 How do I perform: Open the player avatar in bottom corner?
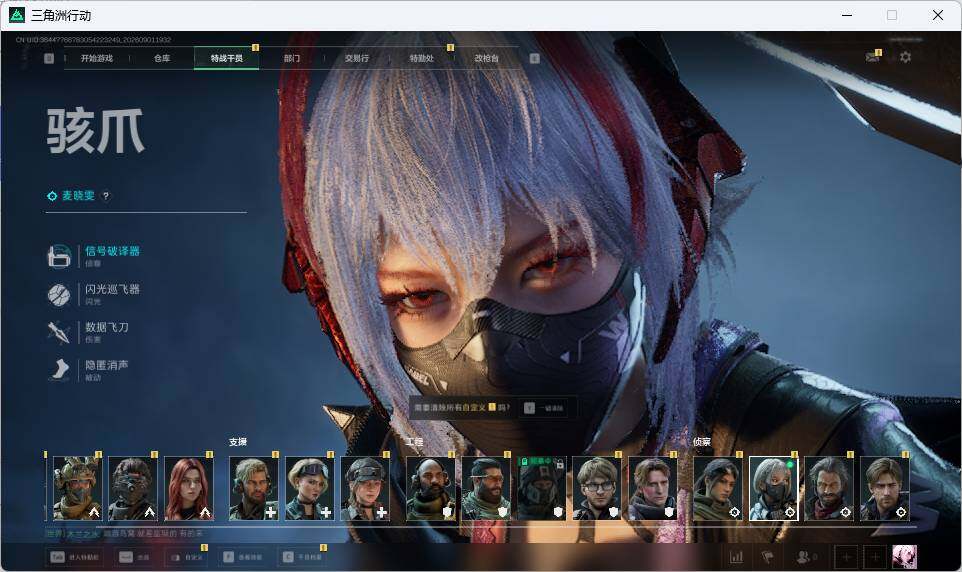click(904, 557)
